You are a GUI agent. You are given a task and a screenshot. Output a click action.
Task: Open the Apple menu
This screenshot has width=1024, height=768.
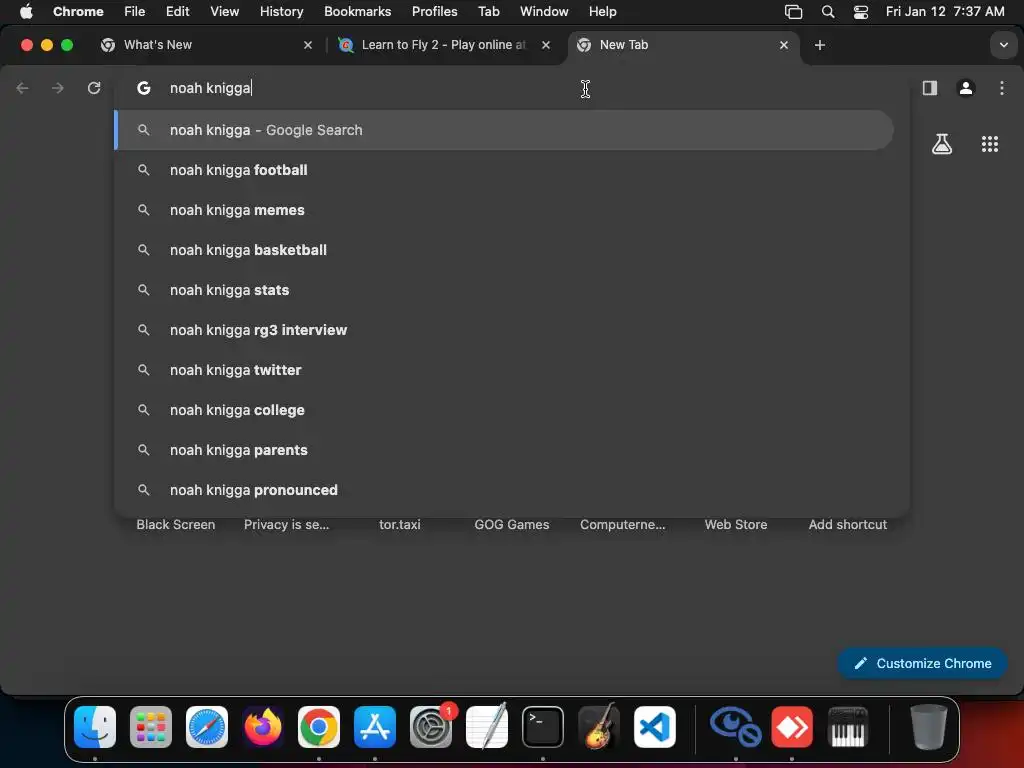coord(26,11)
